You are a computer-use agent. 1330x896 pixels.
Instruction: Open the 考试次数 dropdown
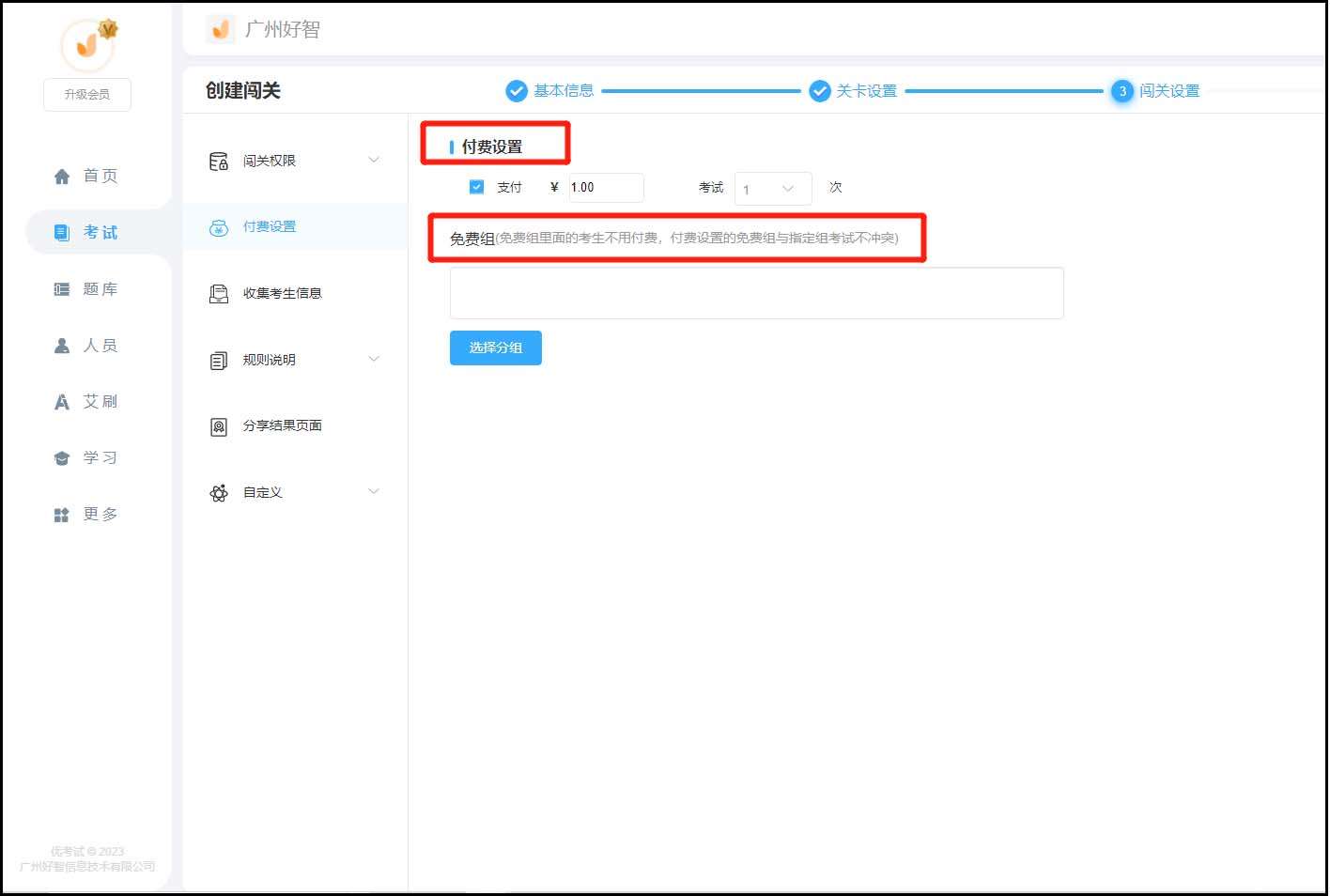point(772,188)
